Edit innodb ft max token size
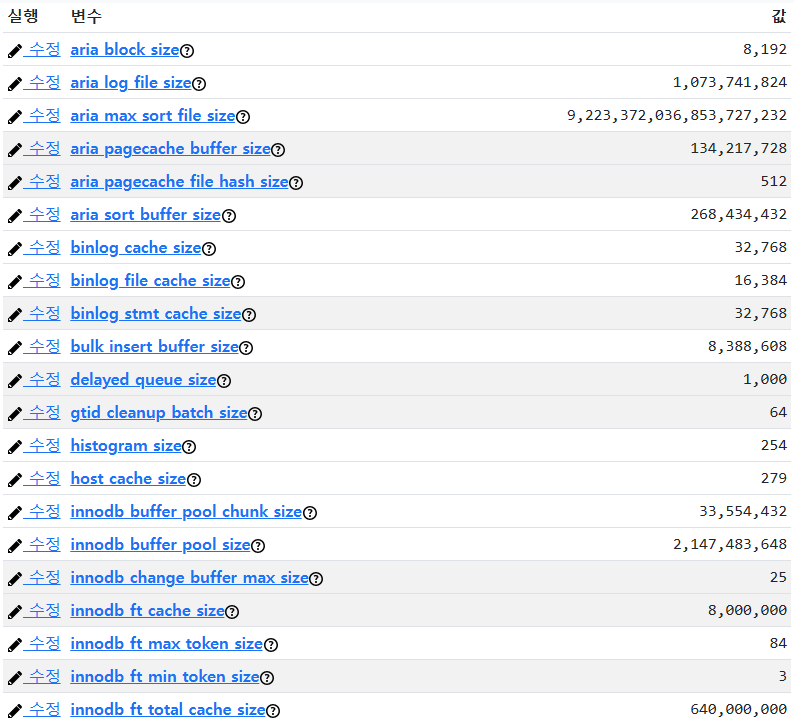 34,644
